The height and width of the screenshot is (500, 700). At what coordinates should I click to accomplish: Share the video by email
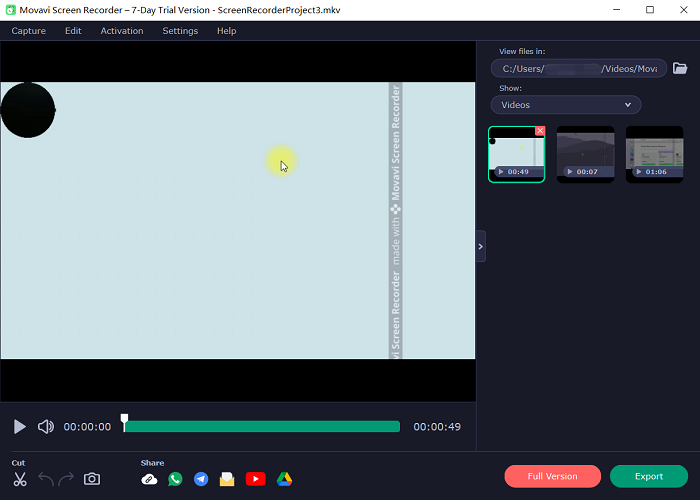pos(227,479)
